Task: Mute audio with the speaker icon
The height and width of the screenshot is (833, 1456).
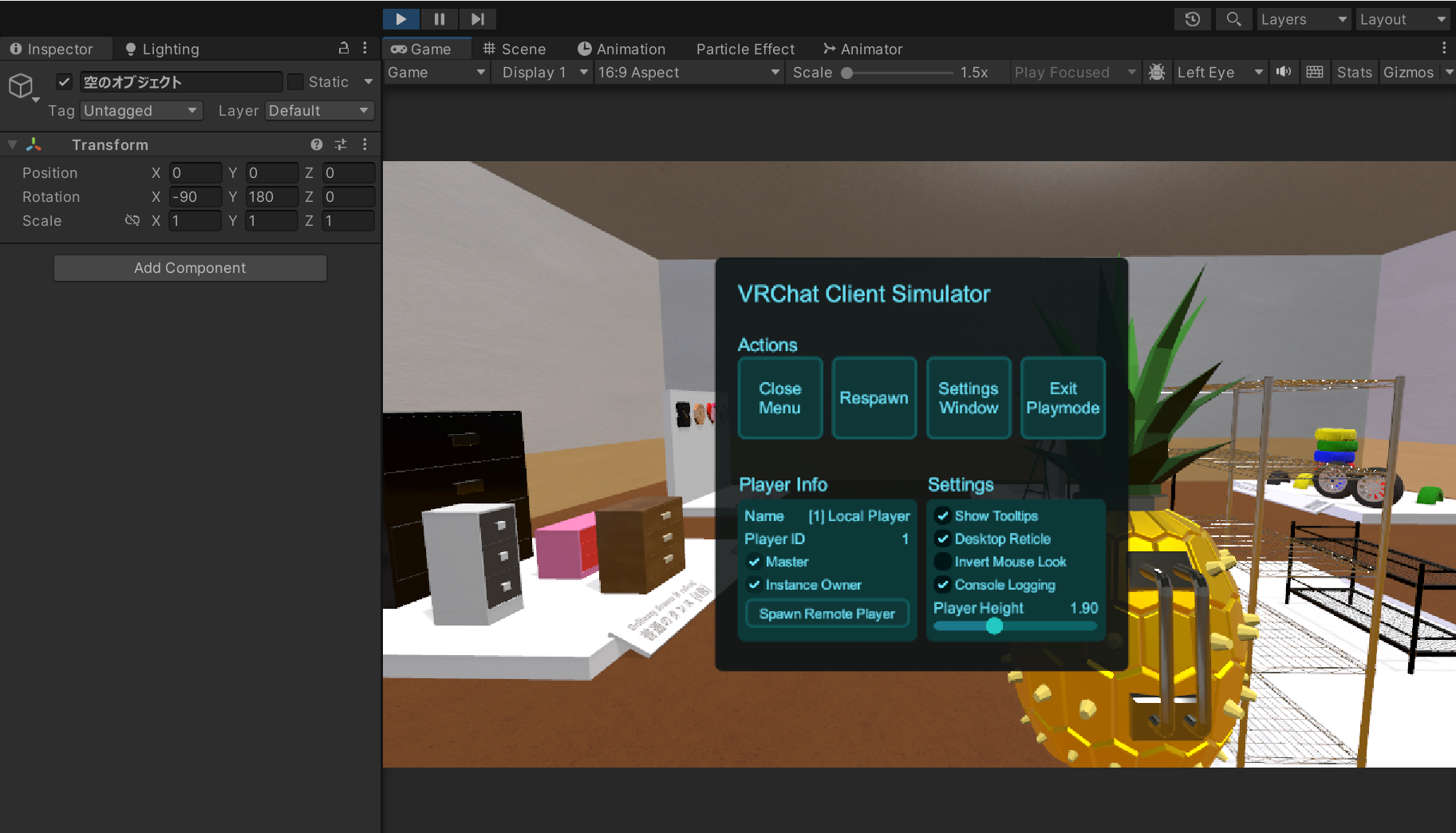Action: click(1283, 72)
